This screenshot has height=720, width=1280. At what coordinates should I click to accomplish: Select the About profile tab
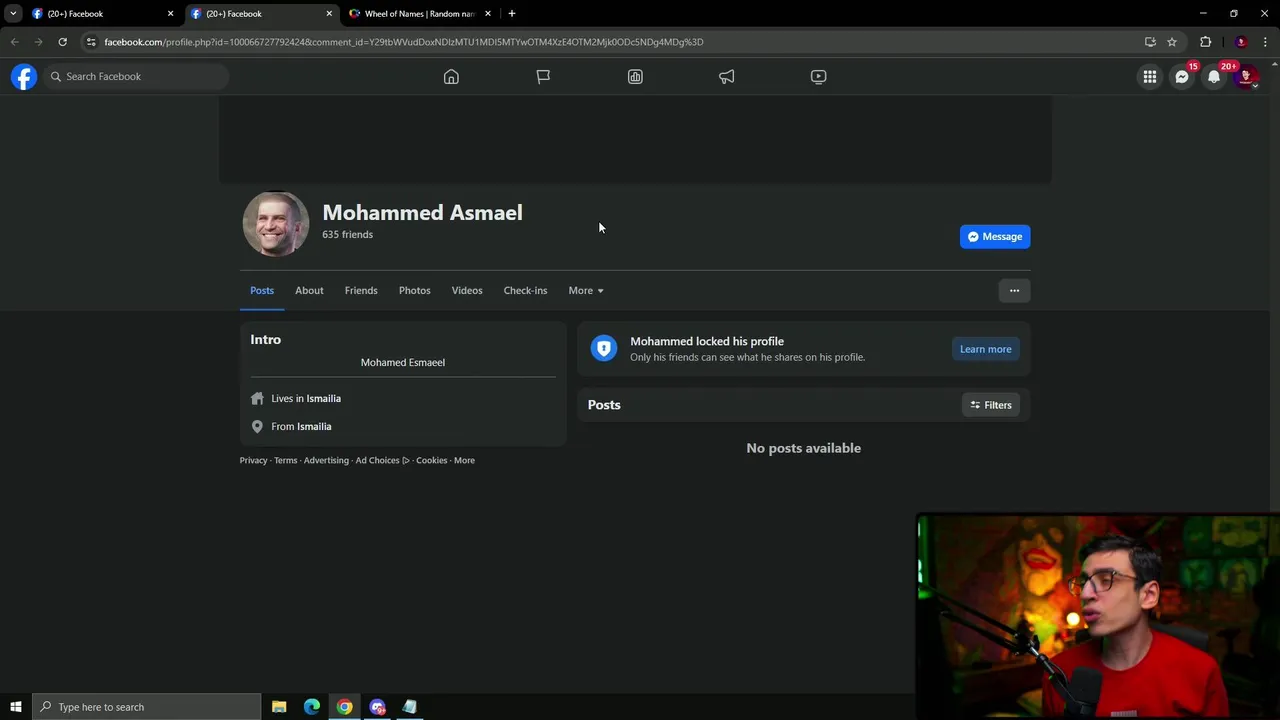click(309, 290)
